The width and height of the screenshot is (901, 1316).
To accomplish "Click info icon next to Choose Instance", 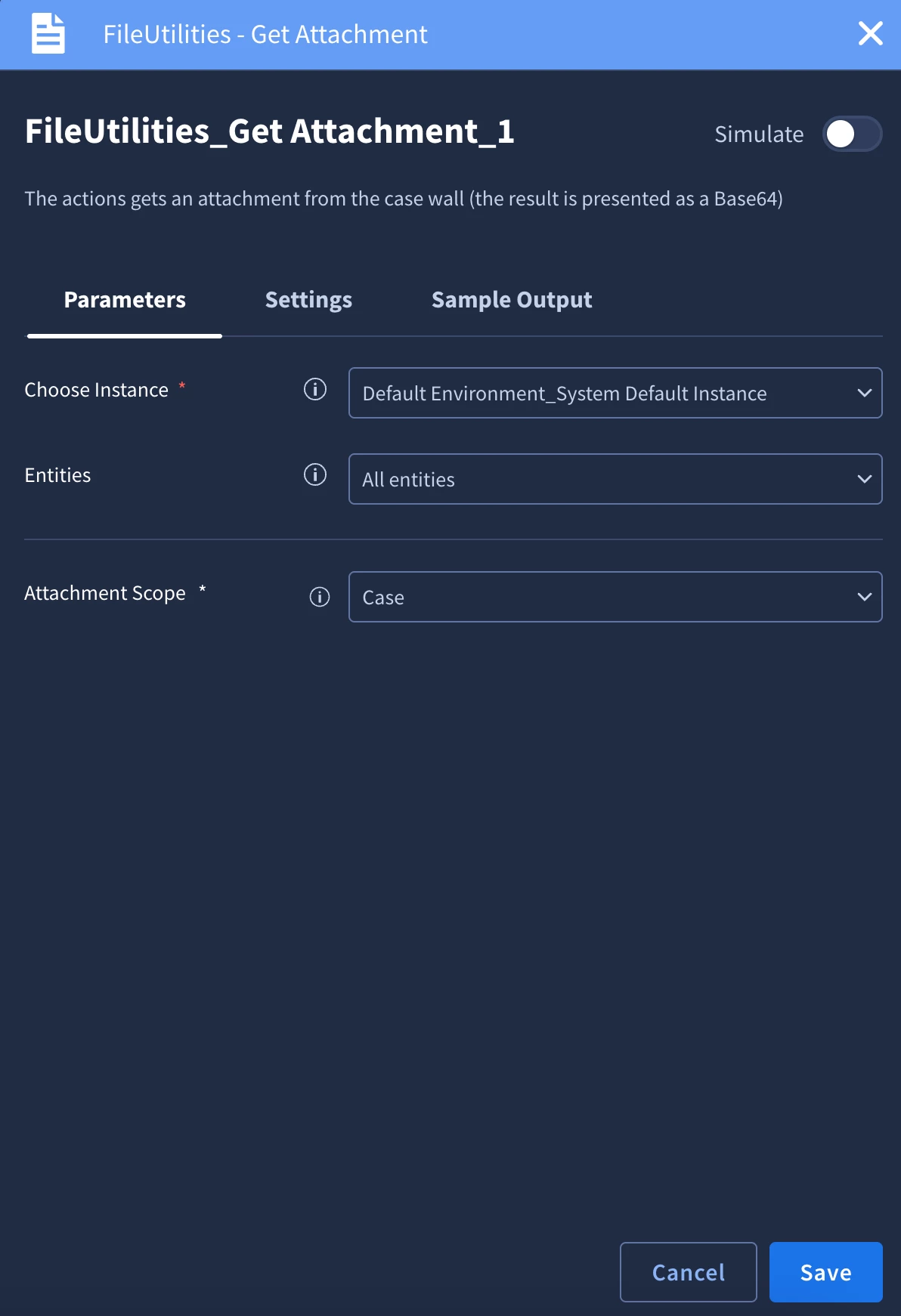I will pyautogui.click(x=315, y=389).
